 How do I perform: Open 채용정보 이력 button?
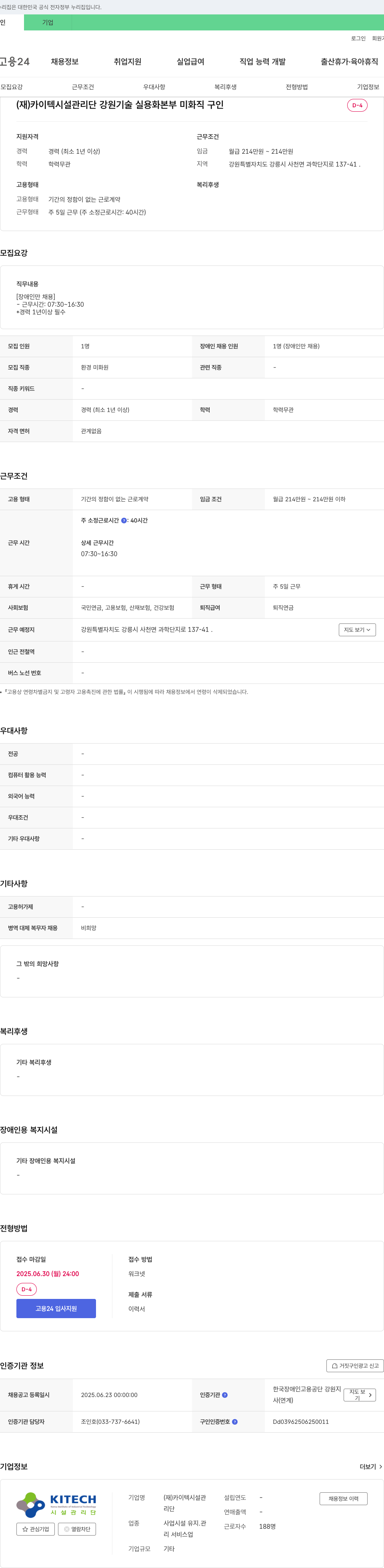click(x=343, y=1498)
